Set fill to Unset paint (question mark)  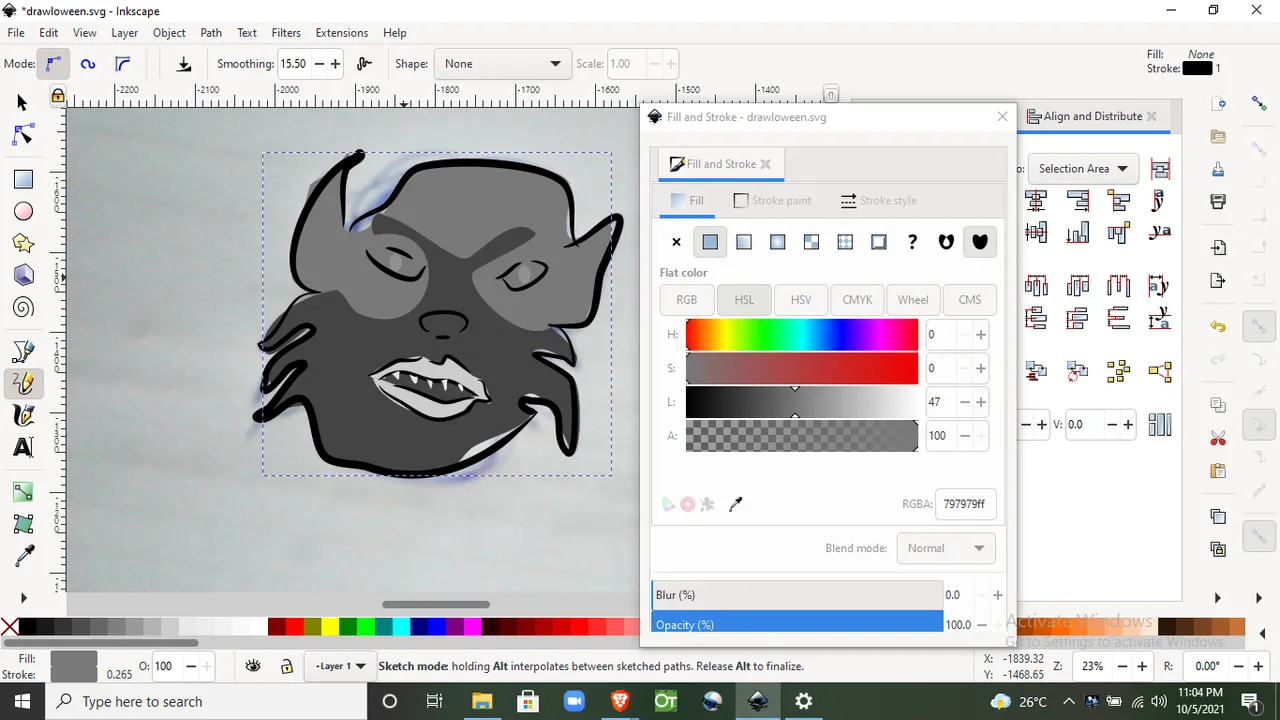[912, 242]
